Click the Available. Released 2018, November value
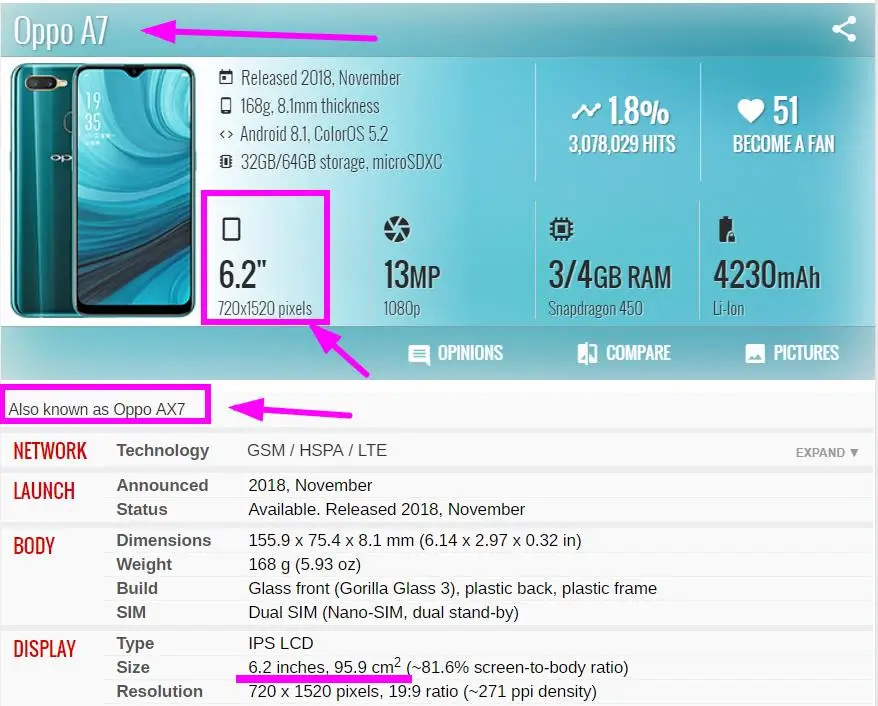This screenshot has width=878, height=706. click(x=386, y=509)
